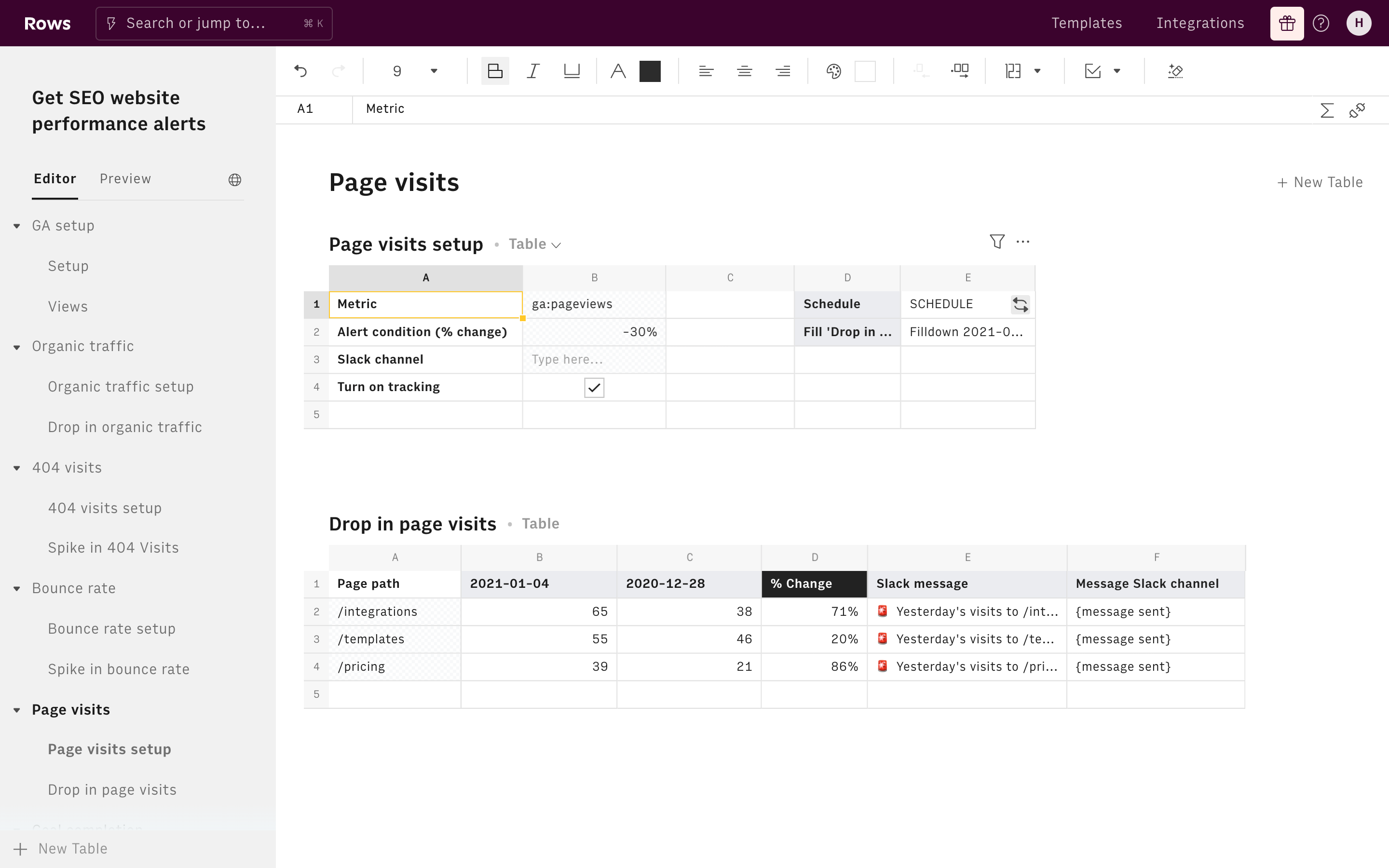The image size is (1389, 868).
Task: Open the layout grid dropdown arrow
Action: (x=1037, y=71)
